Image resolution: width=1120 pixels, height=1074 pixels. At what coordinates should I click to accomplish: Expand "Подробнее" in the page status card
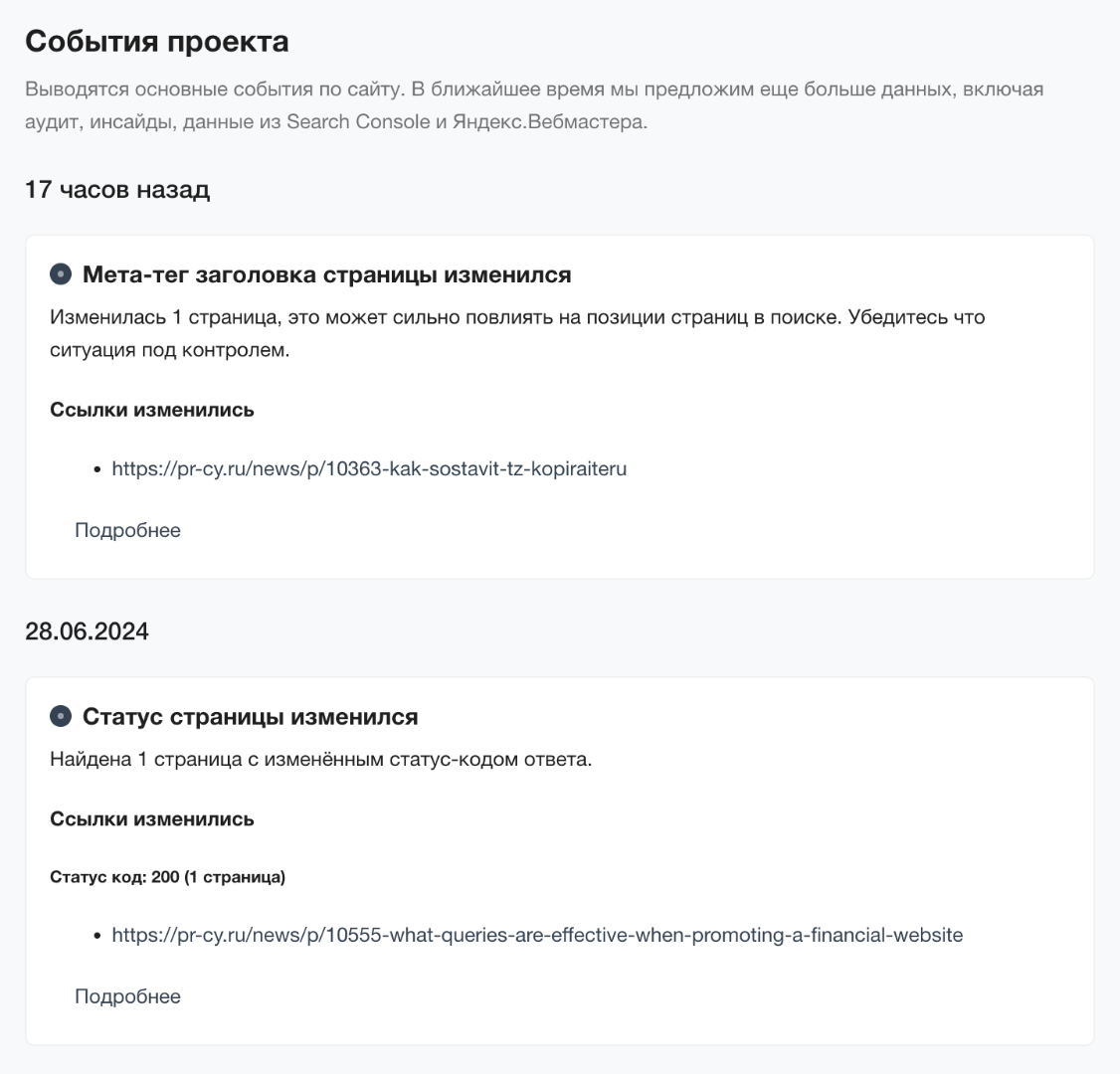(127, 996)
